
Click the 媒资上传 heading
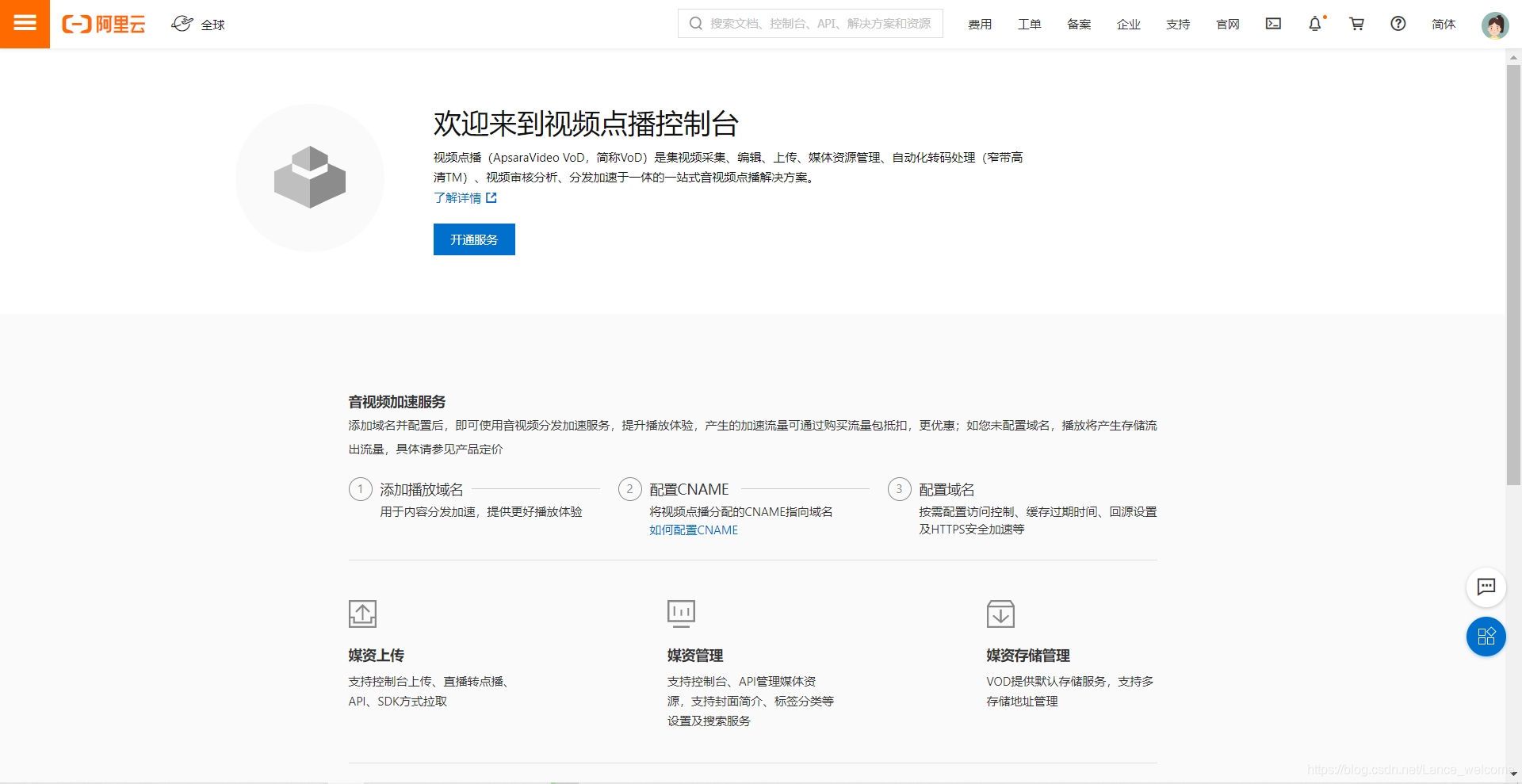coord(377,656)
